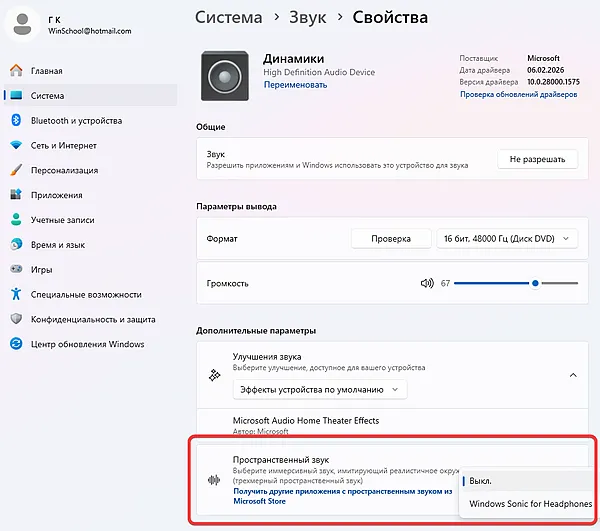The image size is (600, 531).
Task: Open Конфиденциальность и защита
Action: pos(91,319)
